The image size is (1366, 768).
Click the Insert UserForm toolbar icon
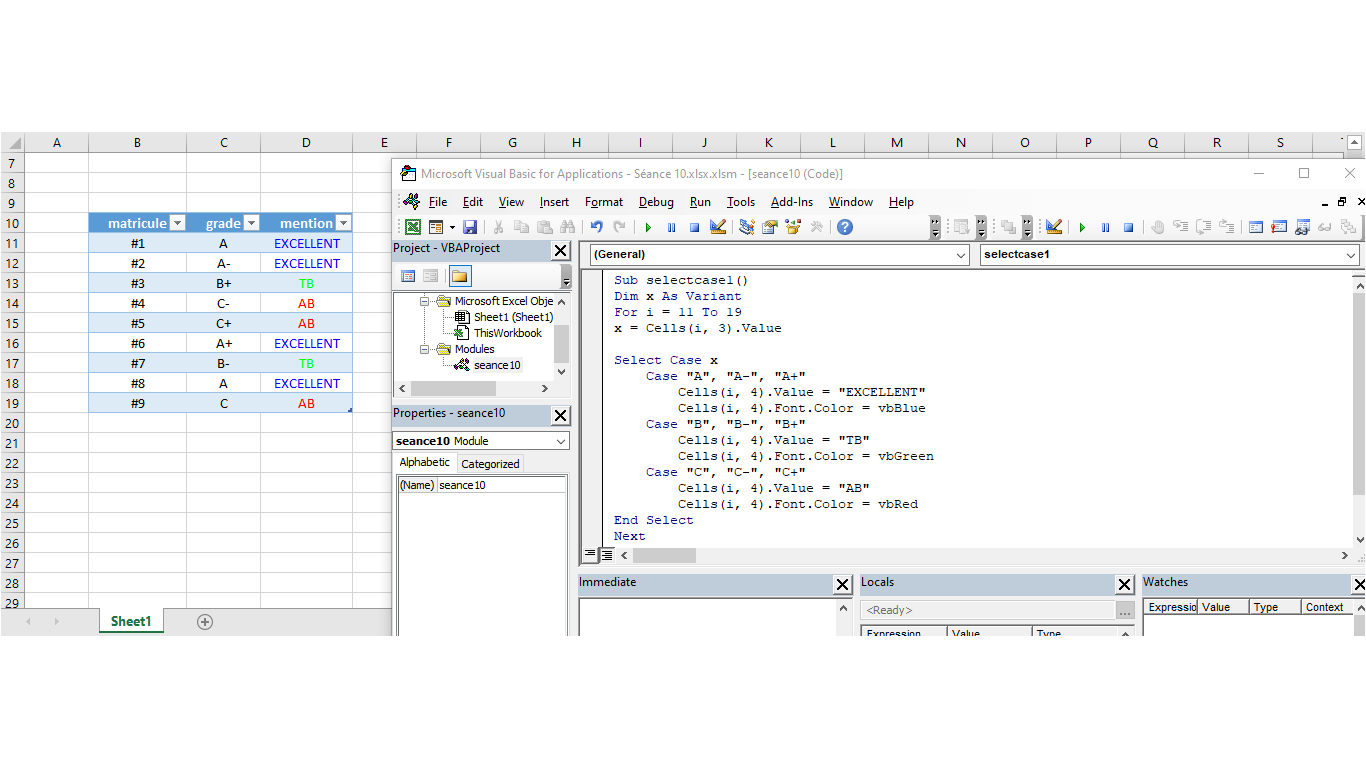[x=436, y=227]
